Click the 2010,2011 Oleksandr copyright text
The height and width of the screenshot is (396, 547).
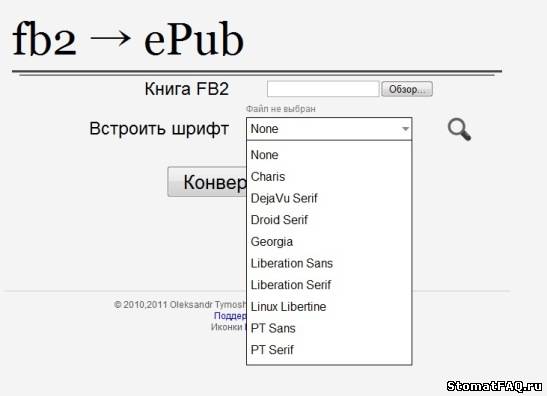tap(180, 305)
